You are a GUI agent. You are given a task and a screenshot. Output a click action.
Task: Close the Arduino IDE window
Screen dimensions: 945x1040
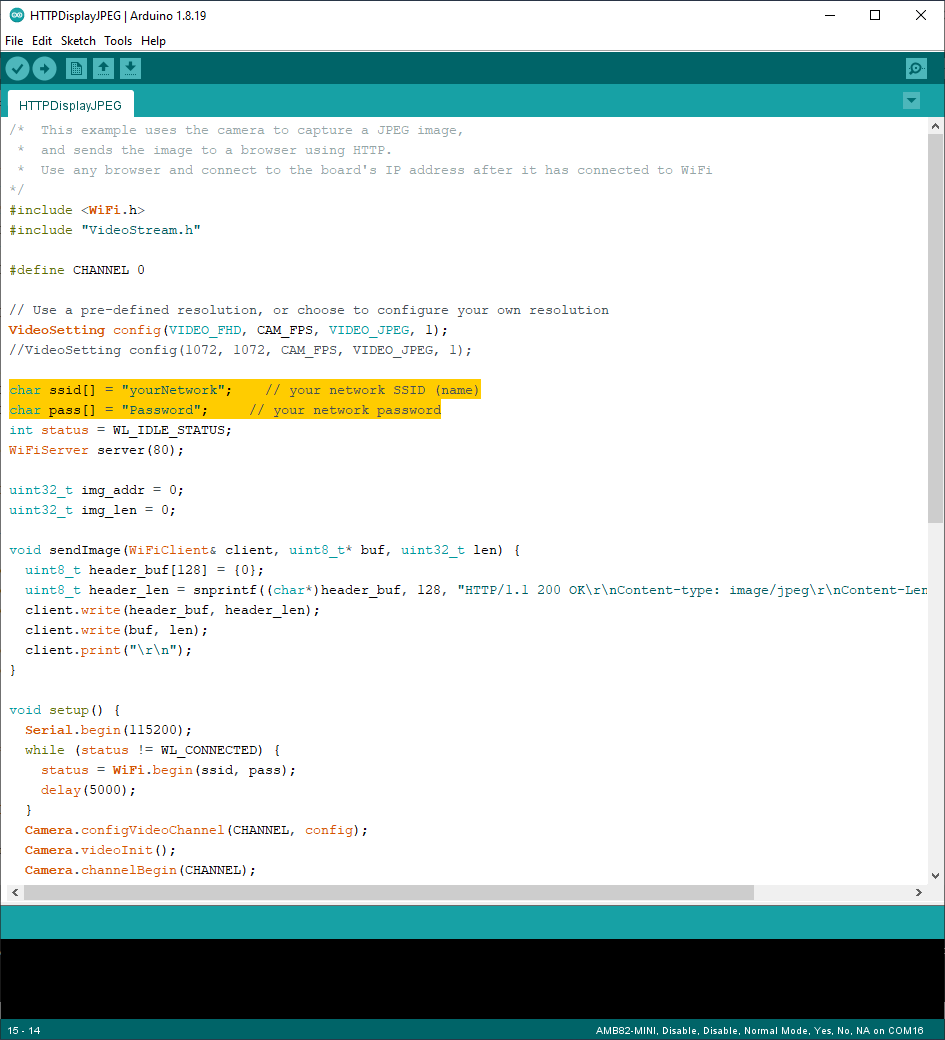(920, 15)
